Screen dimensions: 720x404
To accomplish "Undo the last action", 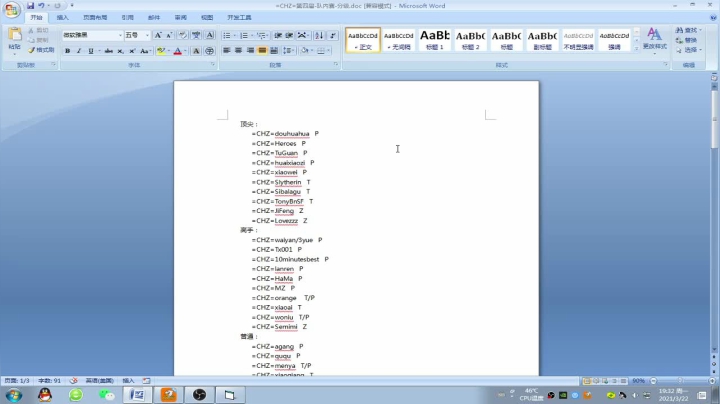I will pos(41,6).
